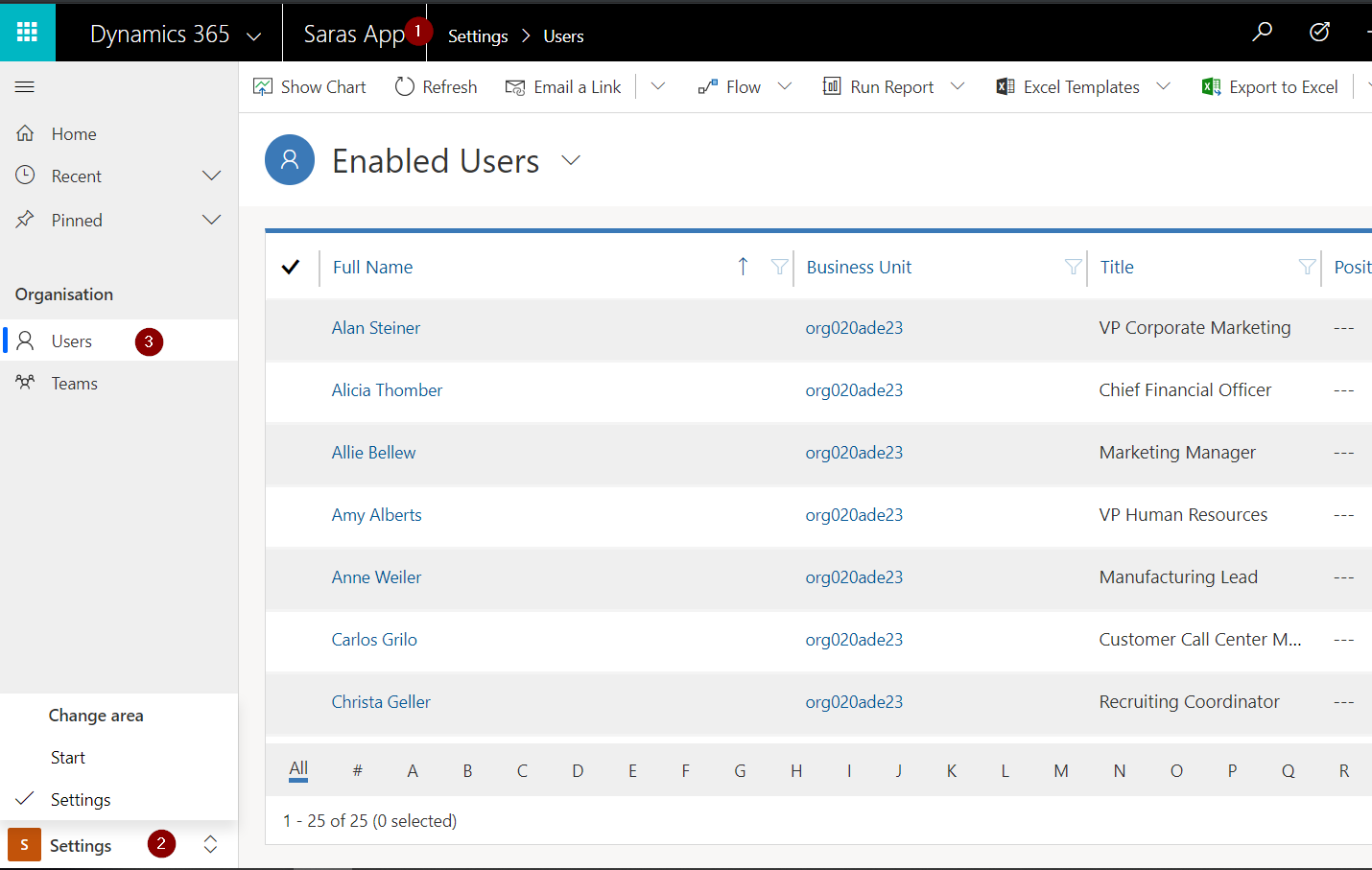Sort by the Full Name column header
This screenshot has width=1372, height=870.
[x=373, y=268]
